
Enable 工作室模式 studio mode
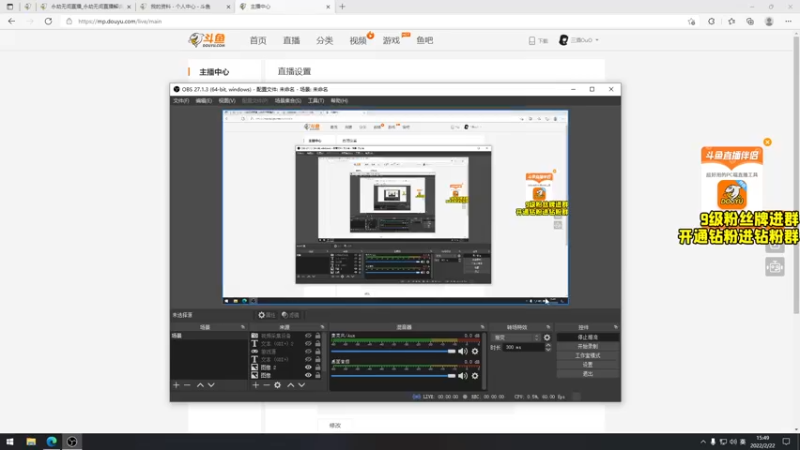588,356
